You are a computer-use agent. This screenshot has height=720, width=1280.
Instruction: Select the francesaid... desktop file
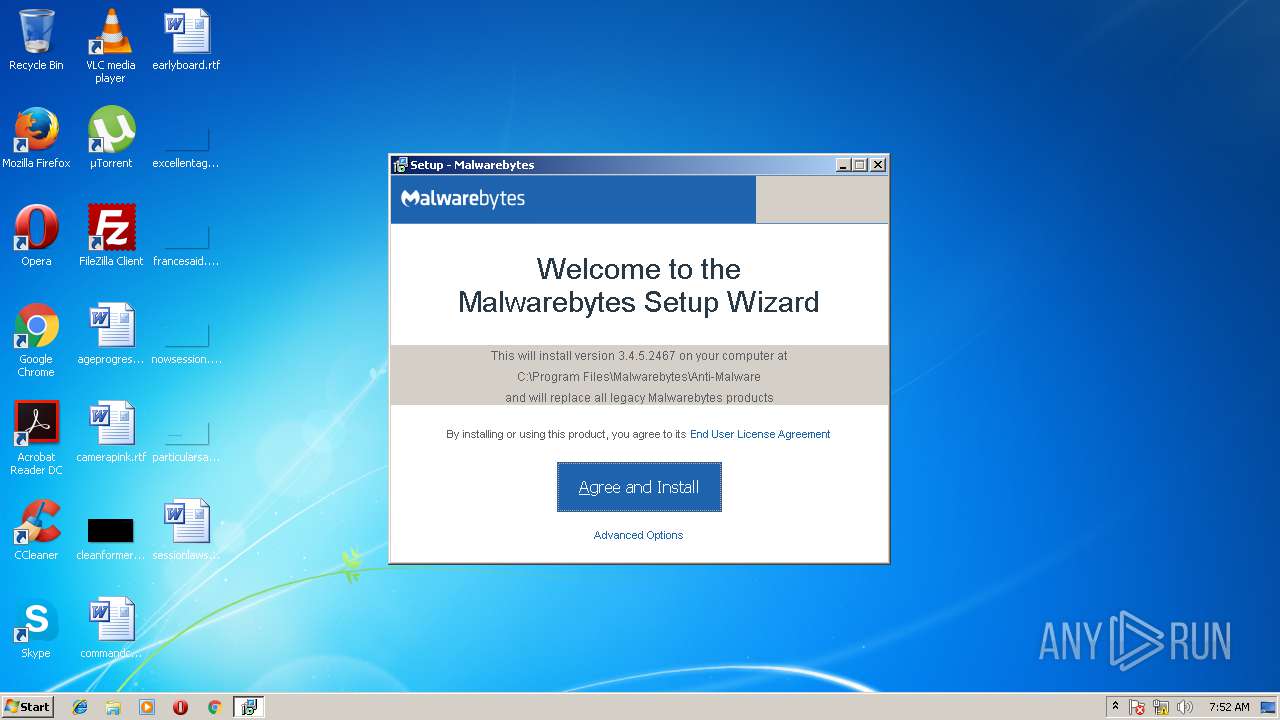[x=186, y=246]
